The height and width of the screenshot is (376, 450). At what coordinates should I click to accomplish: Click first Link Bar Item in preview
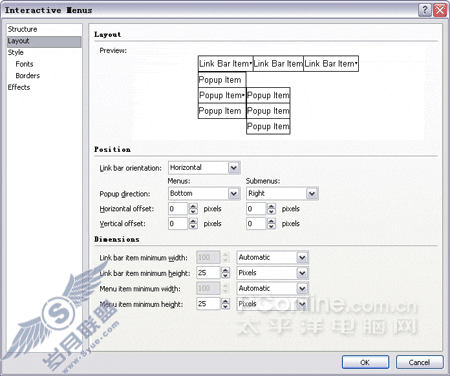pos(225,64)
